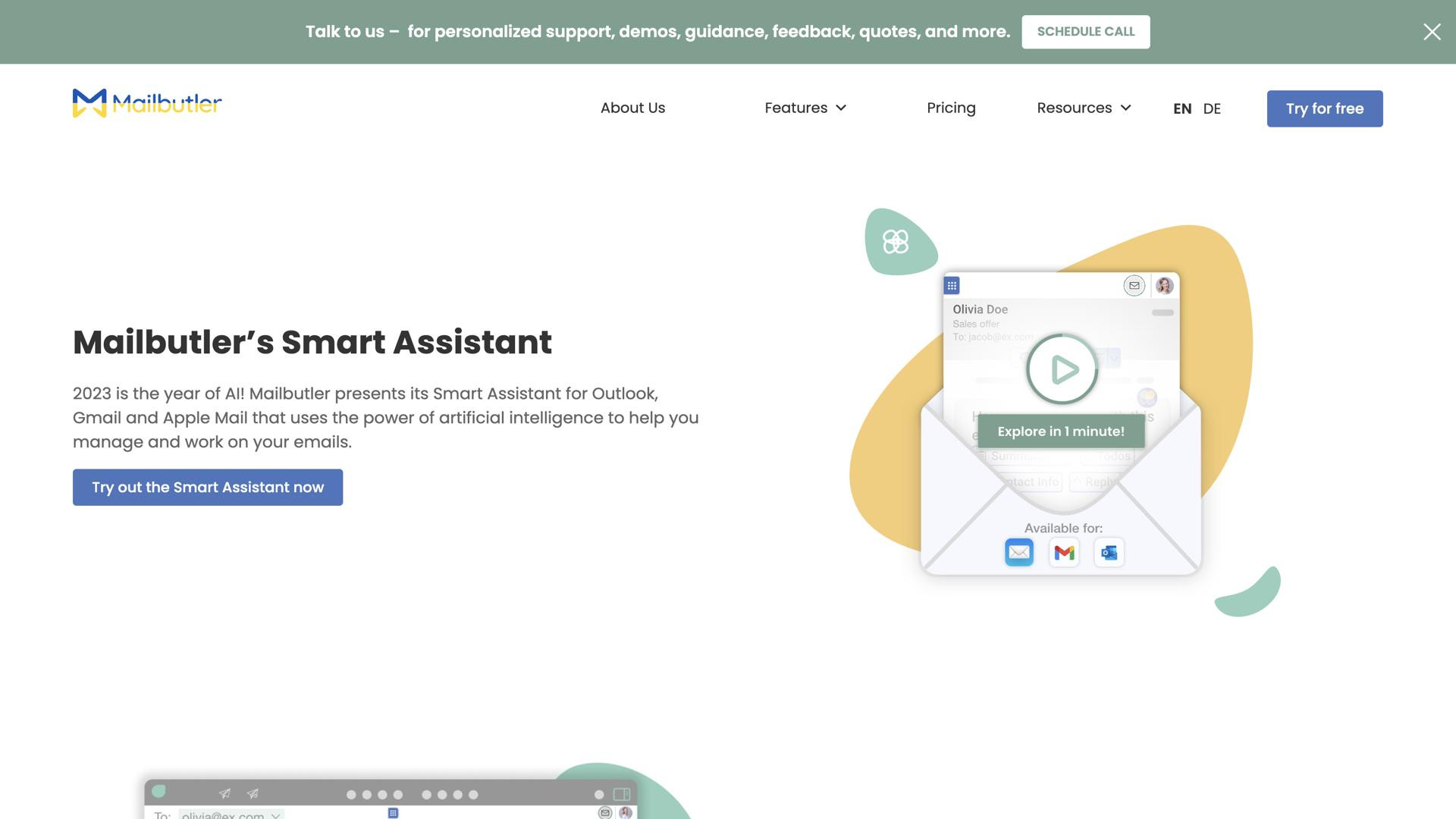Viewport: 1456px width, 819px height.
Task: Click the green flower-shaped Smart Assistant icon
Action: pos(896,242)
